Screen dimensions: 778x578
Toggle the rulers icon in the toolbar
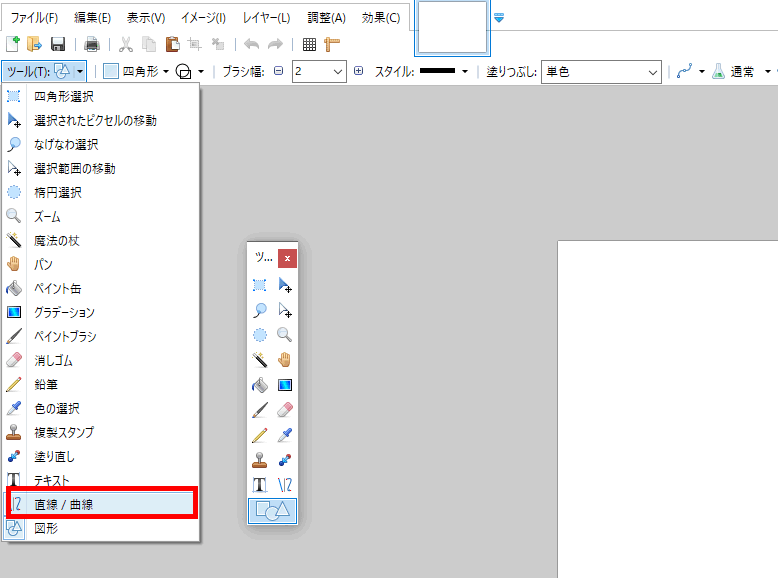click(x=332, y=44)
